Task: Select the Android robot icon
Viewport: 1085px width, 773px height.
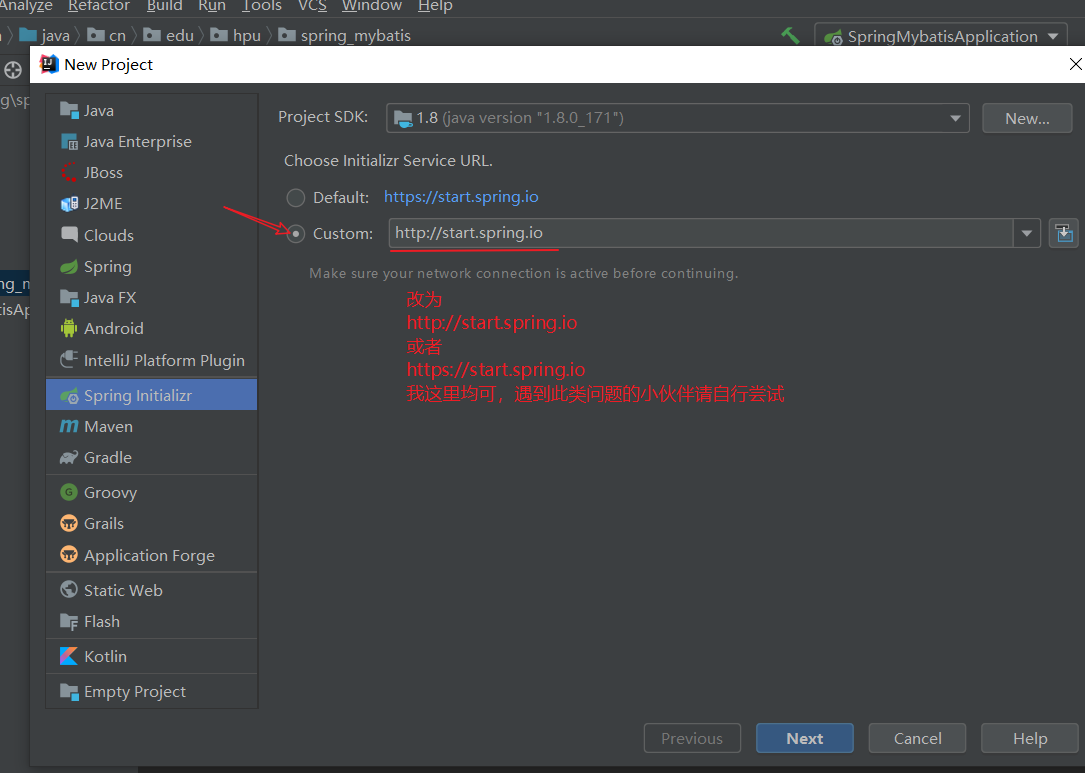Action: pyautogui.click(x=69, y=328)
